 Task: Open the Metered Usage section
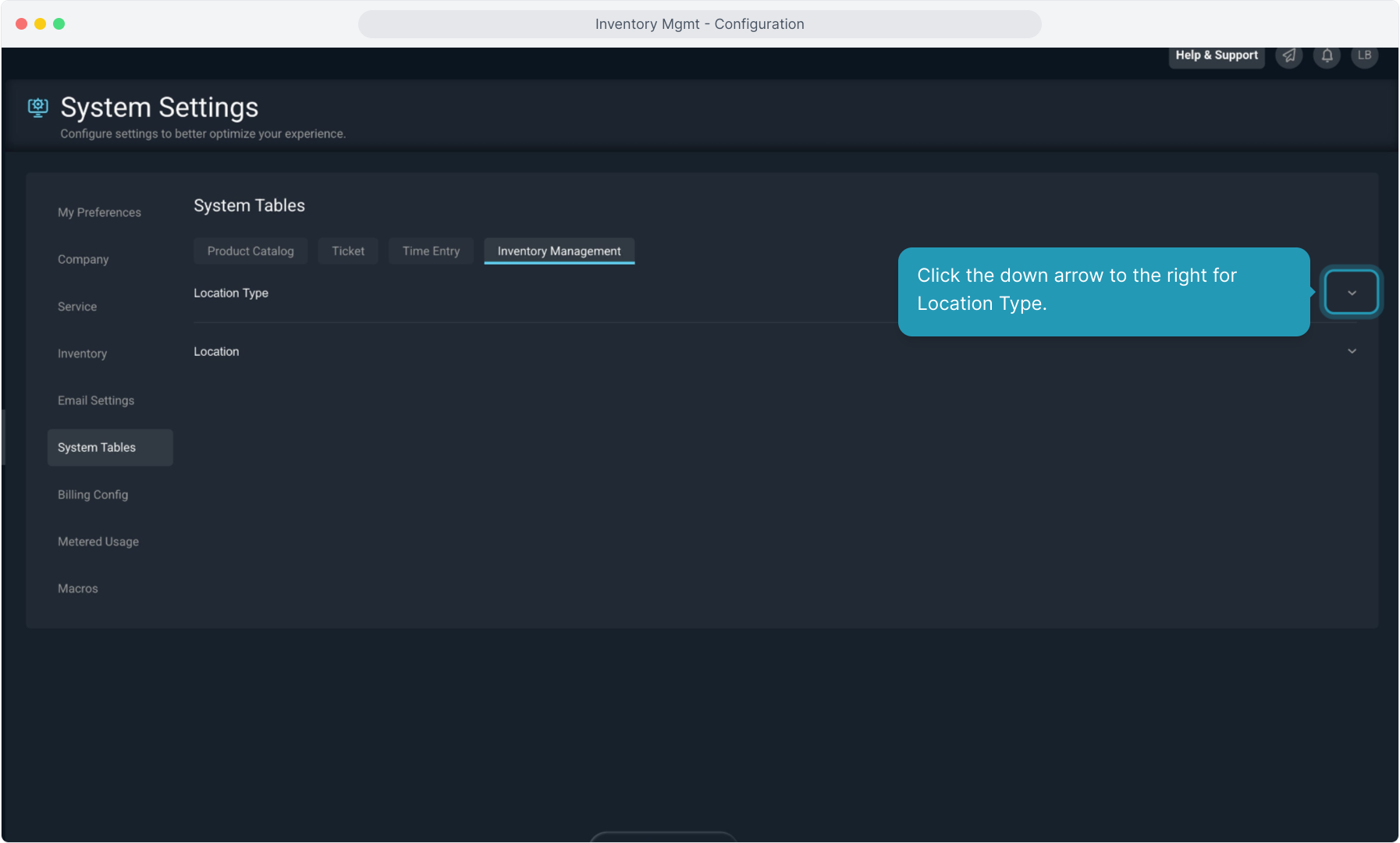pos(98,542)
